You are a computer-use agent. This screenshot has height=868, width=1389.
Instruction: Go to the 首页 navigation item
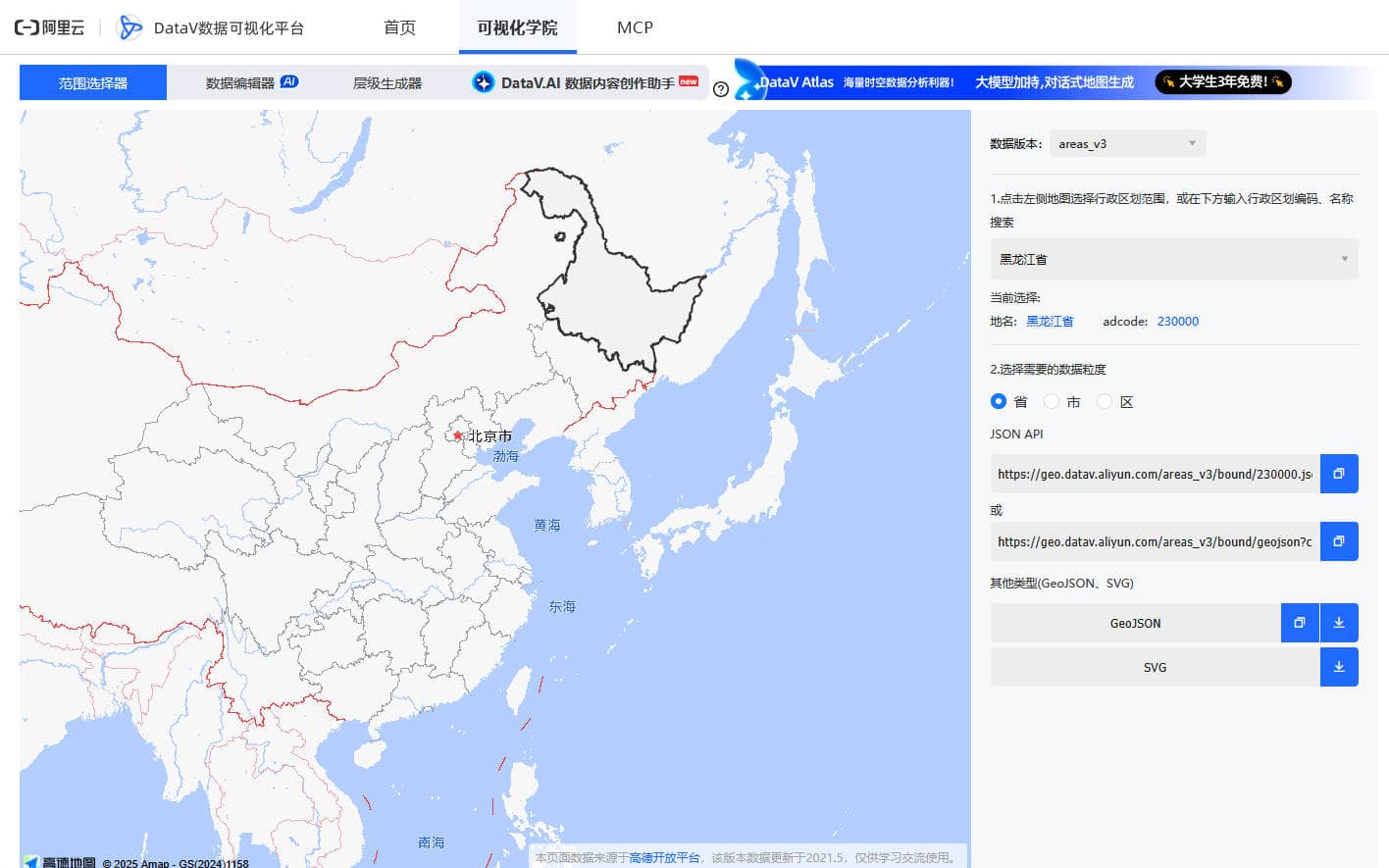(x=399, y=27)
